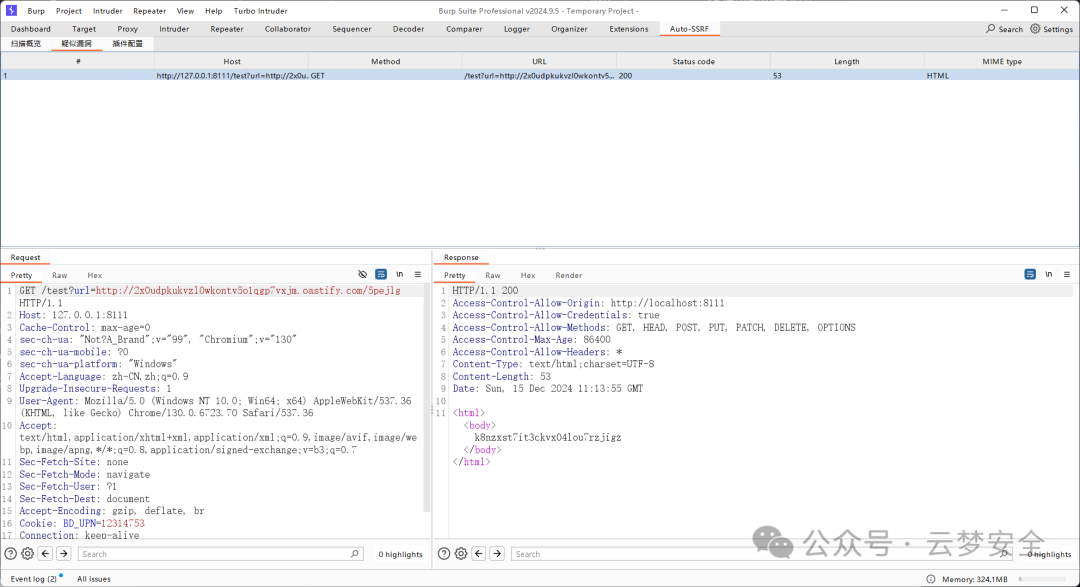Switch to the Proxy tab
Viewport: 1080px width, 587px height.
(x=127, y=29)
